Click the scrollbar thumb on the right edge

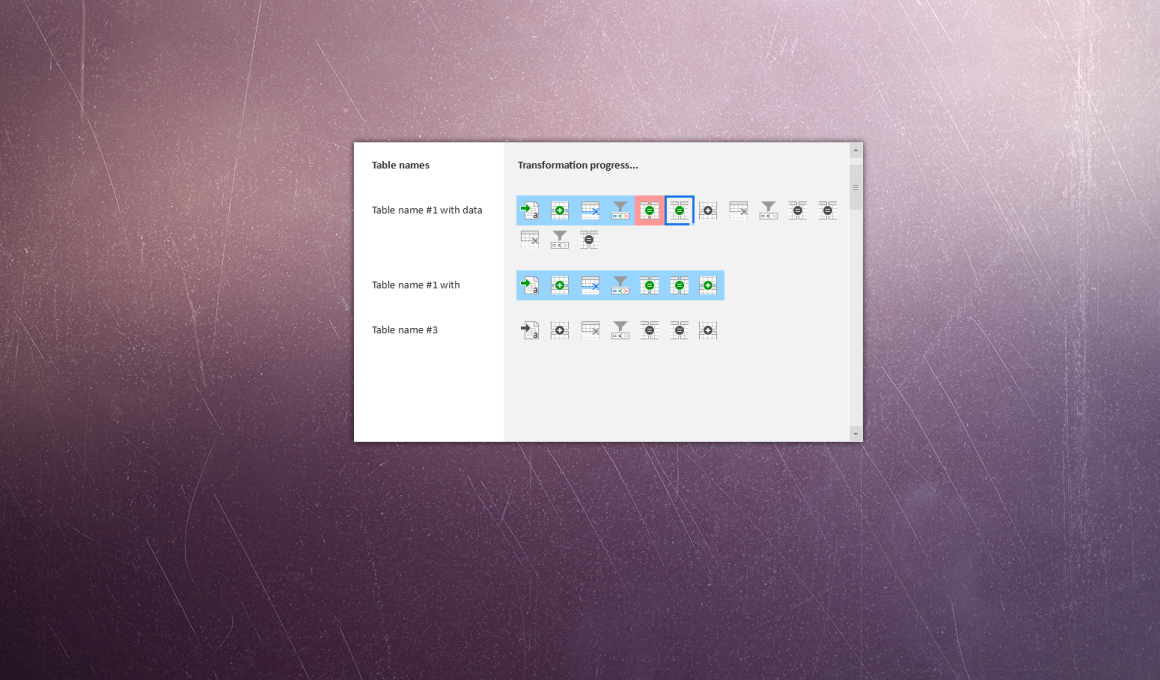[855, 187]
